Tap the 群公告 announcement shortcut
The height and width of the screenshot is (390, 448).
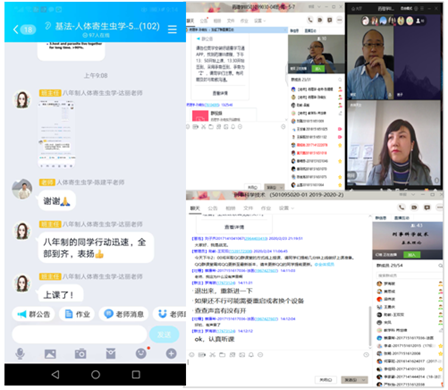tap(33, 314)
